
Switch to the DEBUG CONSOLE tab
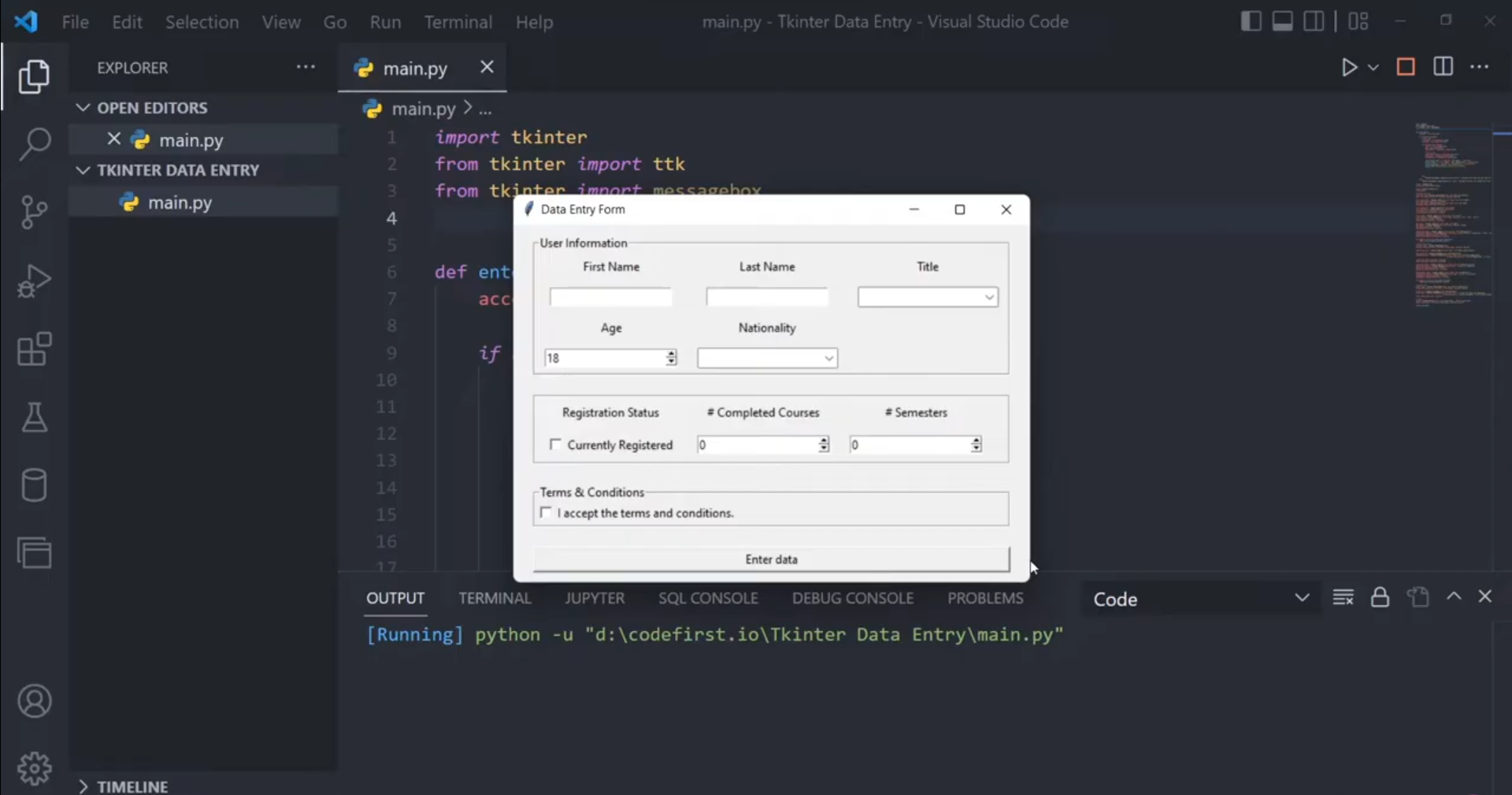tap(852, 598)
